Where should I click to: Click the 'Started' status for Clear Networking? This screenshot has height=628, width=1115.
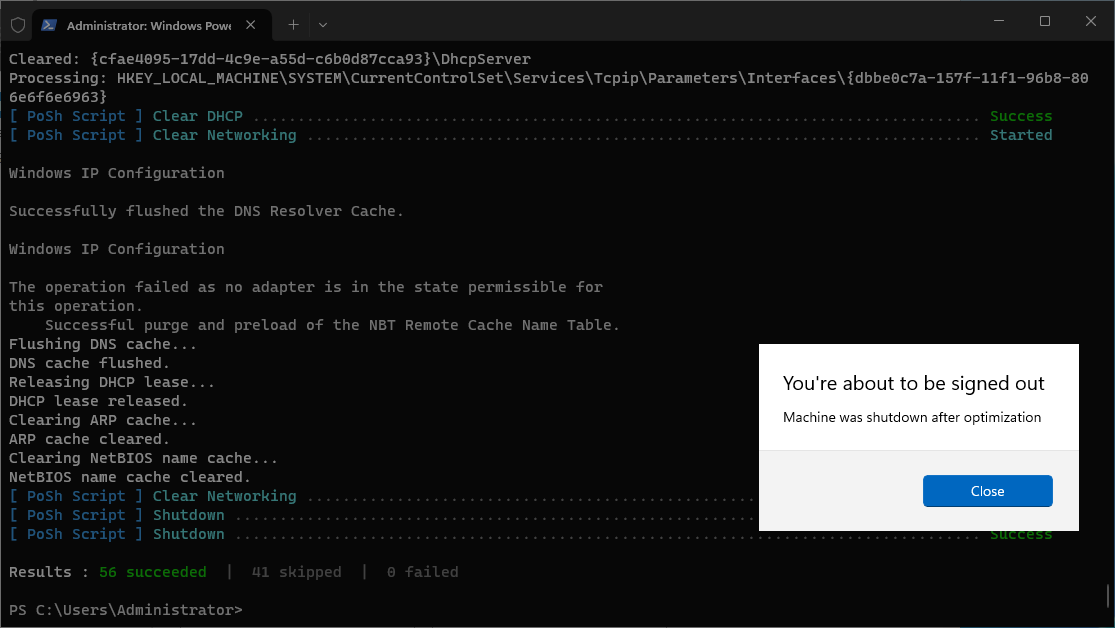point(1020,135)
